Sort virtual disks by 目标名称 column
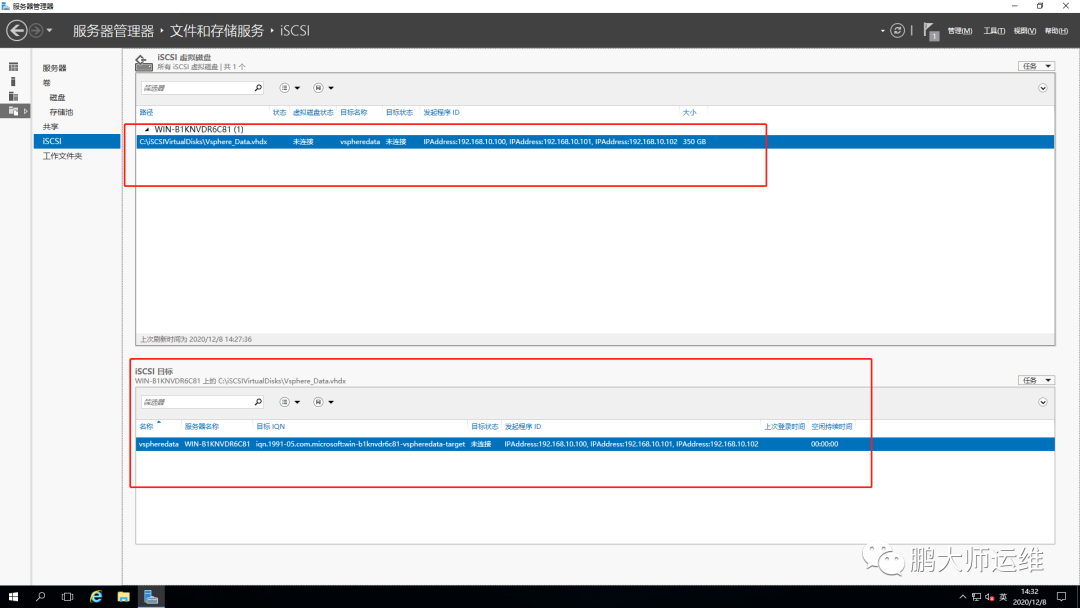Screen dimensions: 1080x608 click(353, 112)
